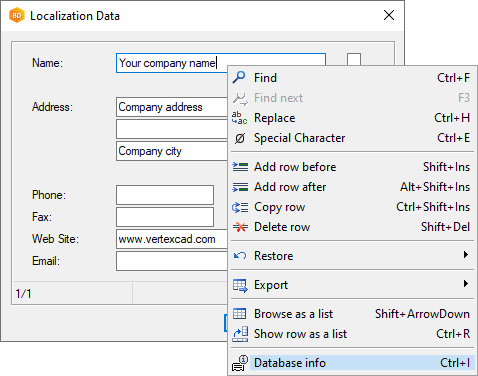Click the Phone input field
Viewport: 478px width, 376px height.
[x=165, y=195]
